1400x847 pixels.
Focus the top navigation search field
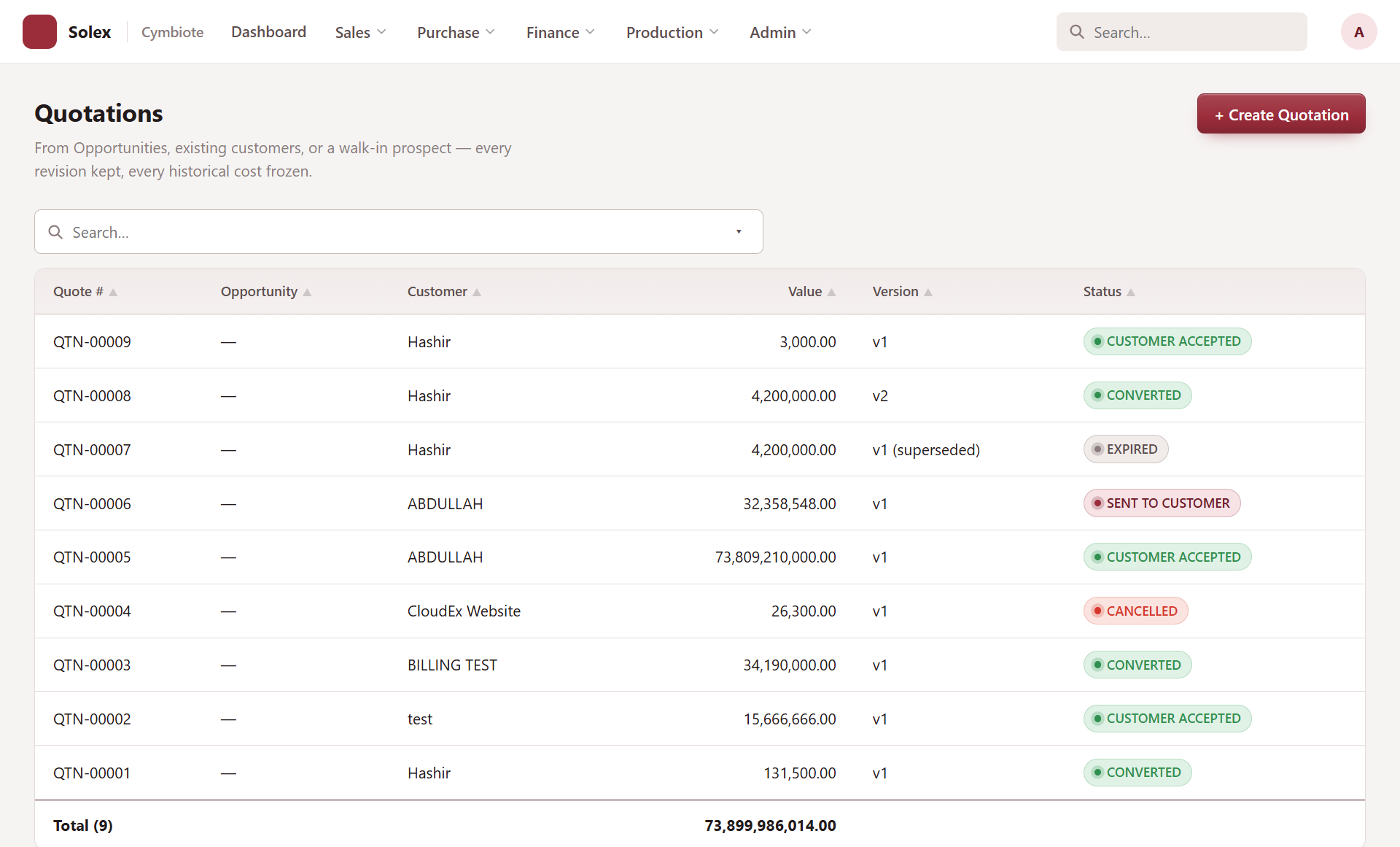1181,32
